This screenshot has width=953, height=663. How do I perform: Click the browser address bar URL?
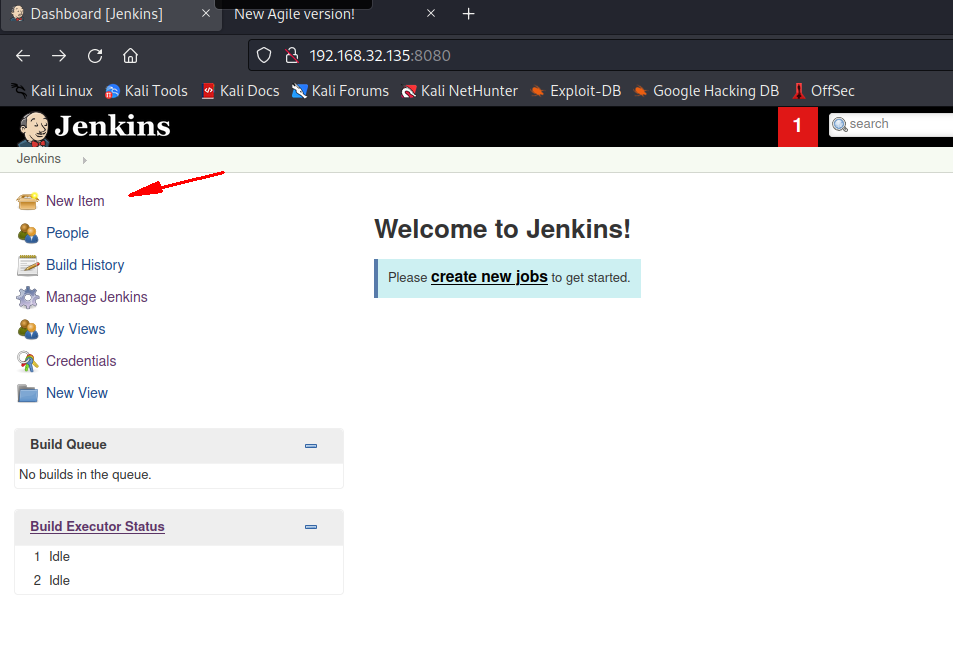[380, 56]
